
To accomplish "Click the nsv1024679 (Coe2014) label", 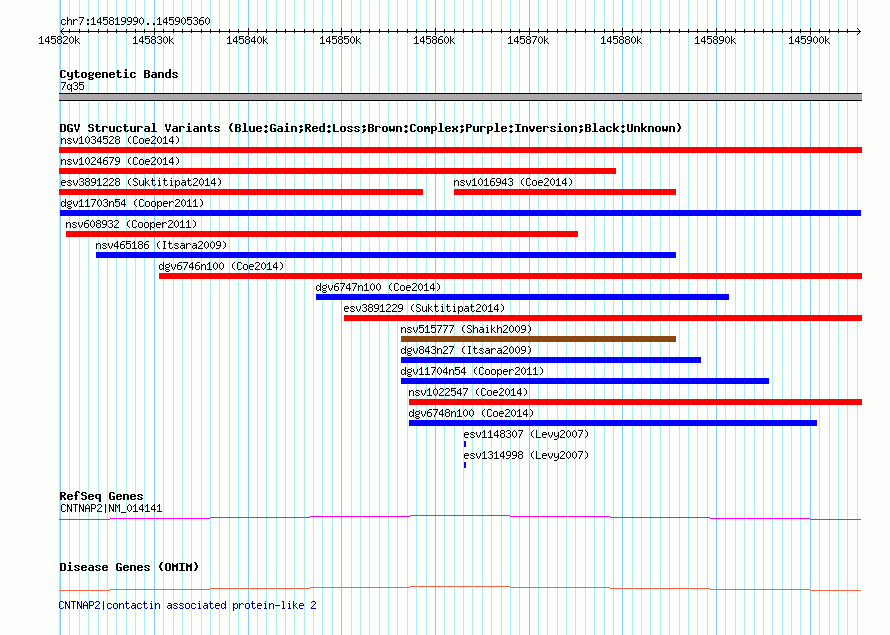I will pyautogui.click(x=120, y=161).
